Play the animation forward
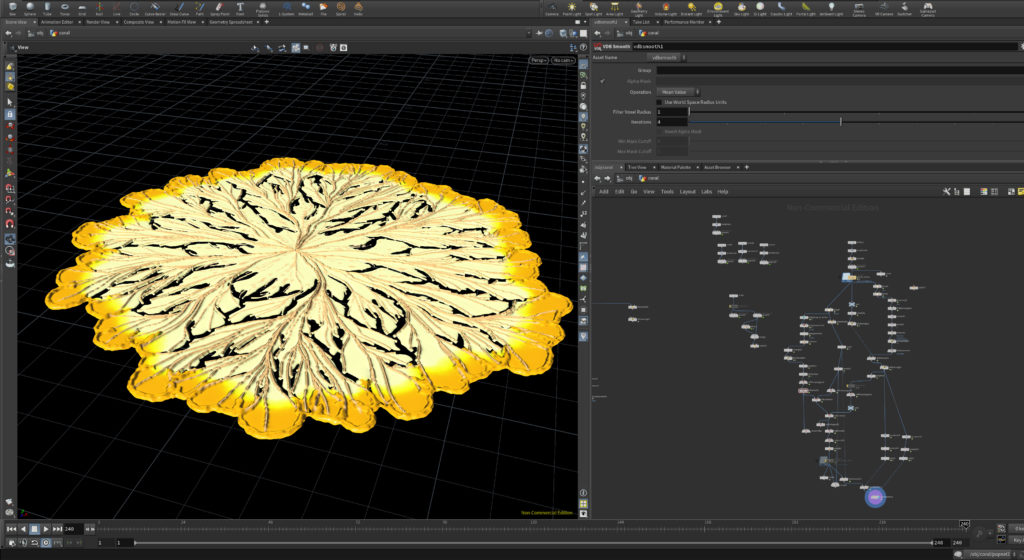Viewport: 1024px width, 560px height. (x=46, y=529)
